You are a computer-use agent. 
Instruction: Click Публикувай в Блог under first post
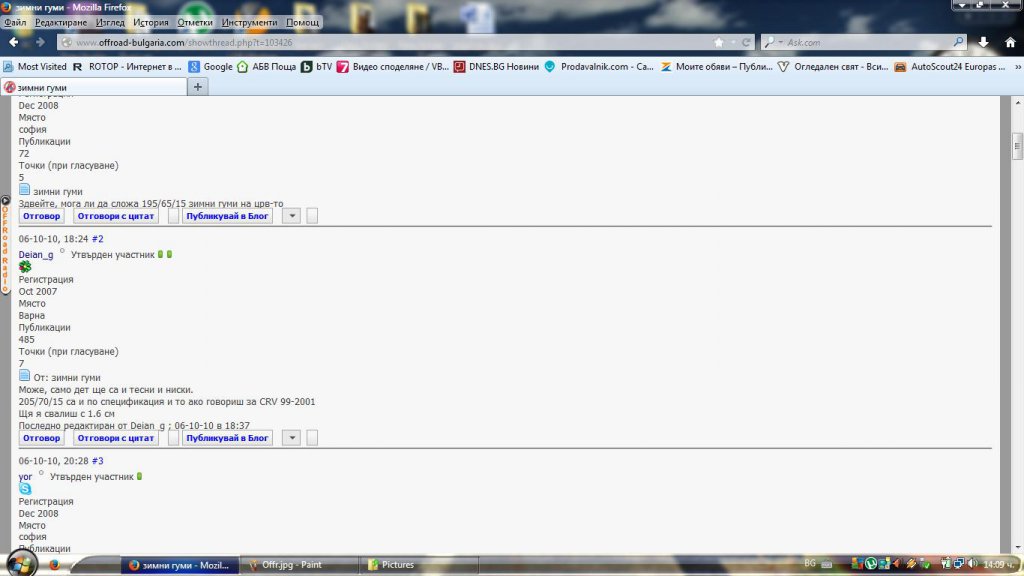click(x=227, y=216)
